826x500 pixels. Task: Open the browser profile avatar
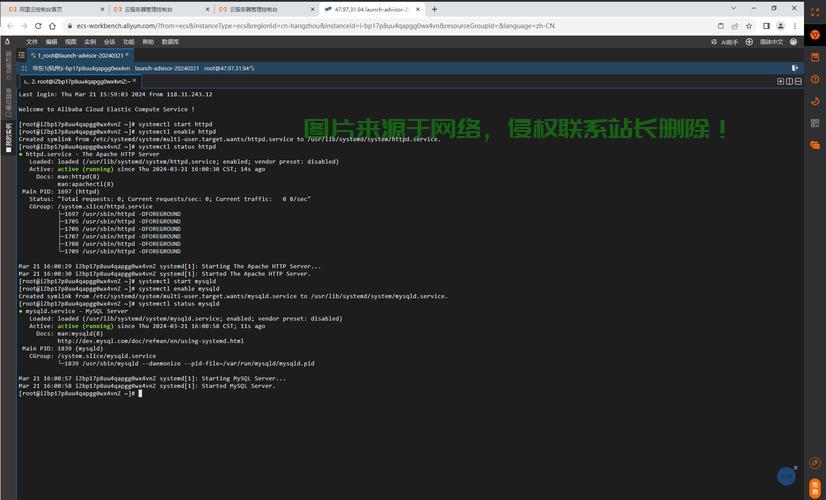[780, 26]
